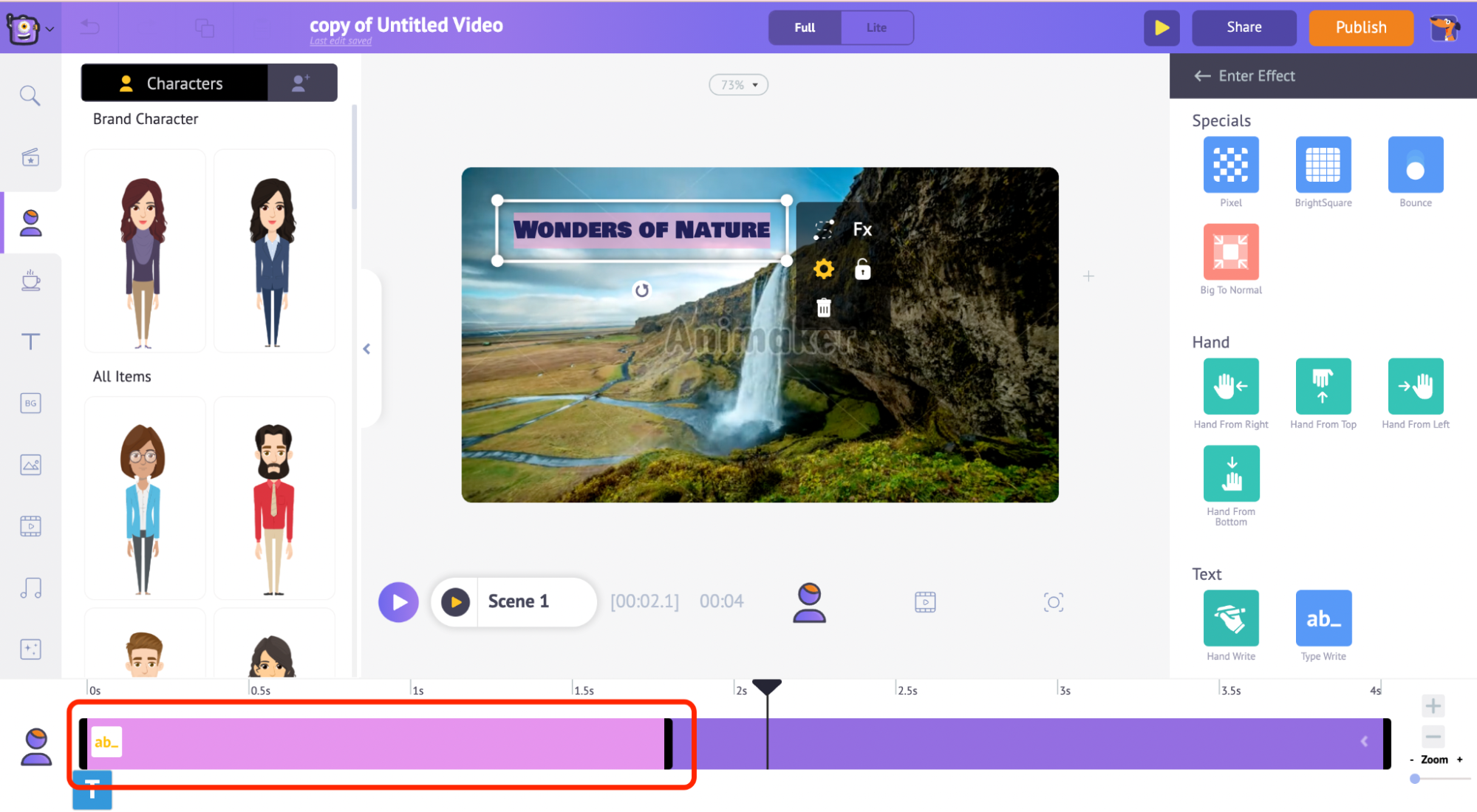1477x812 pixels.
Task: Select the BrightSquare enter effect
Action: point(1322,164)
